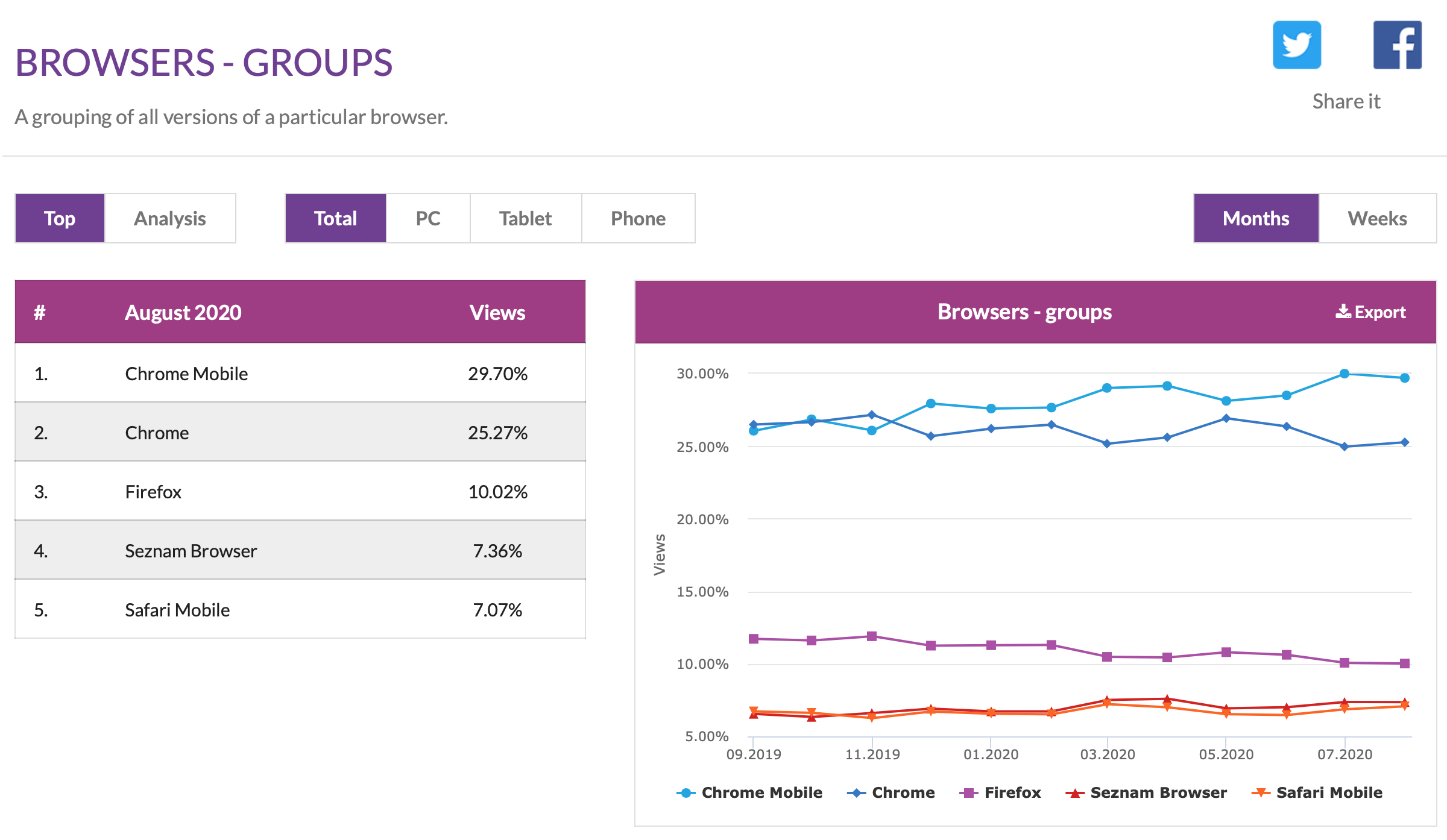Click the Views column header
Screen dimensions: 1447x840
pos(497,313)
